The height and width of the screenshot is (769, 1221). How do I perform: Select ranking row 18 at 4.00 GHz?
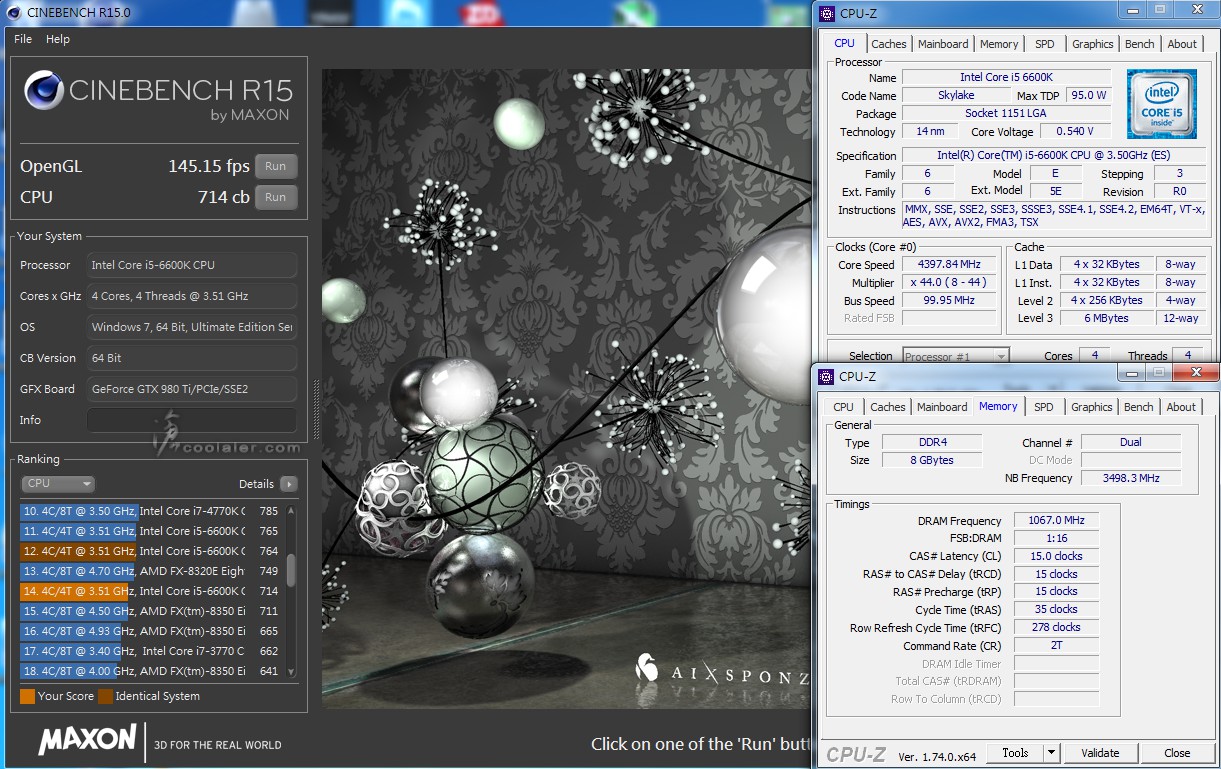coord(151,671)
